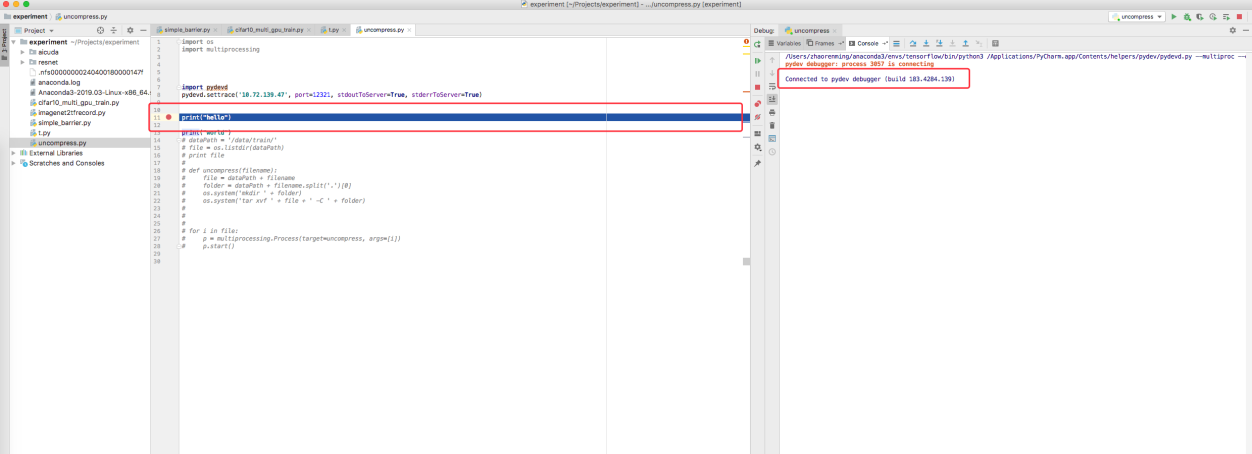This screenshot has height=454, width=1252.
Task: Toggle Mute Breakpoints in the debug sidebar
Action: point(757,117)
